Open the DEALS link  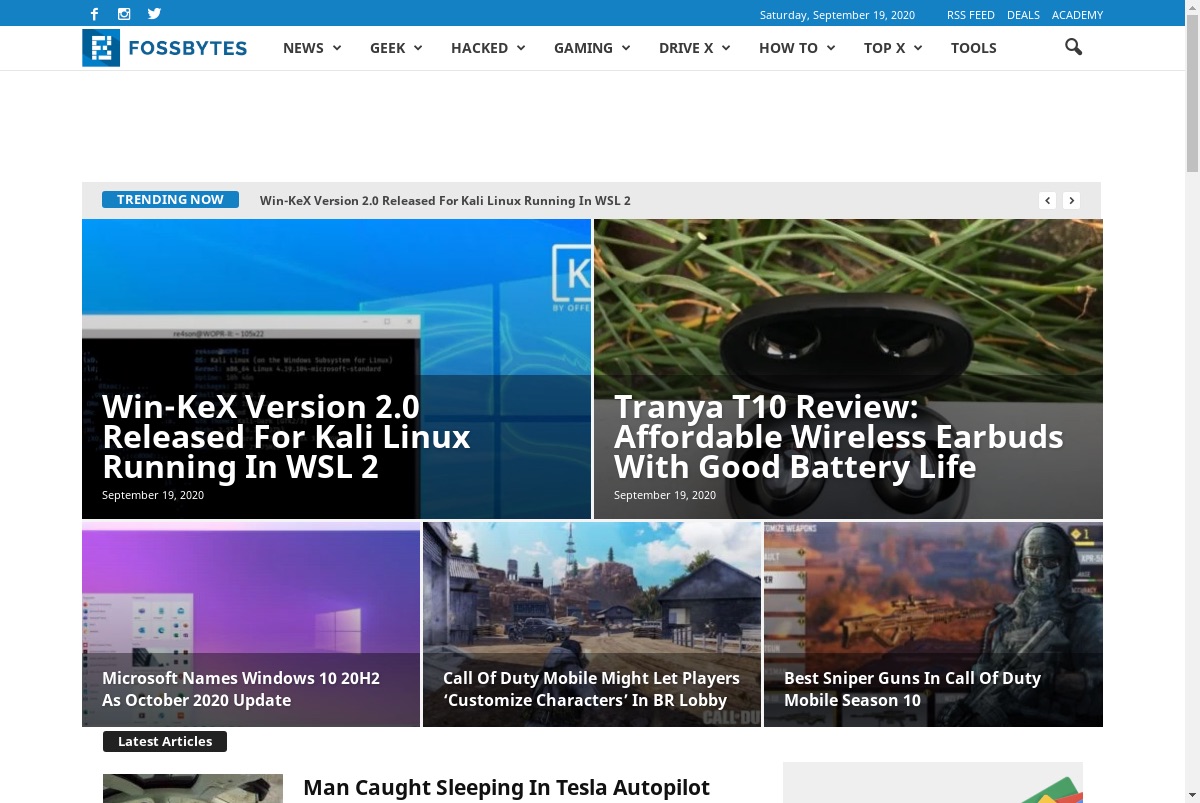[x=1023, y=15]
